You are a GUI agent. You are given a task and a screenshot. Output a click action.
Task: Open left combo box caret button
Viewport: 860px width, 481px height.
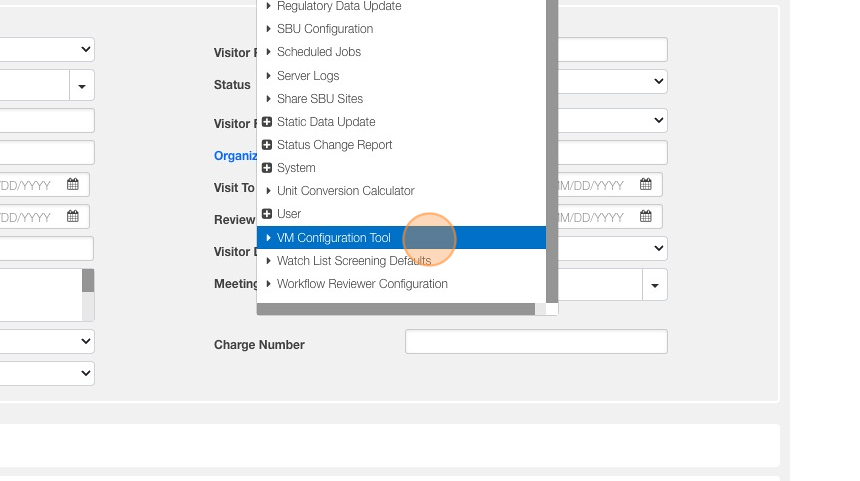pyautogui.click(x=82, y=86)
